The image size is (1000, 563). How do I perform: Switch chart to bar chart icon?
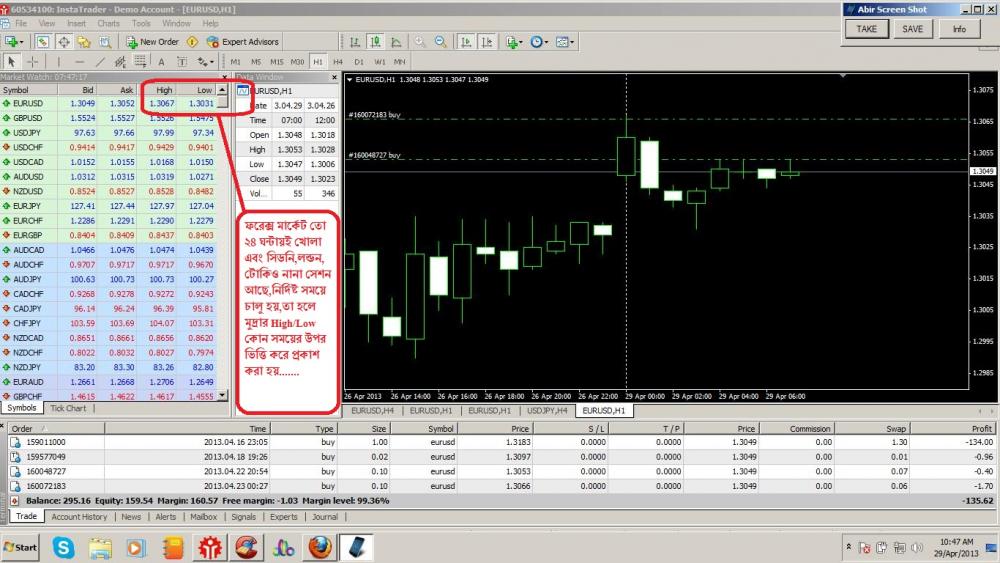click(x=355, y=41)
